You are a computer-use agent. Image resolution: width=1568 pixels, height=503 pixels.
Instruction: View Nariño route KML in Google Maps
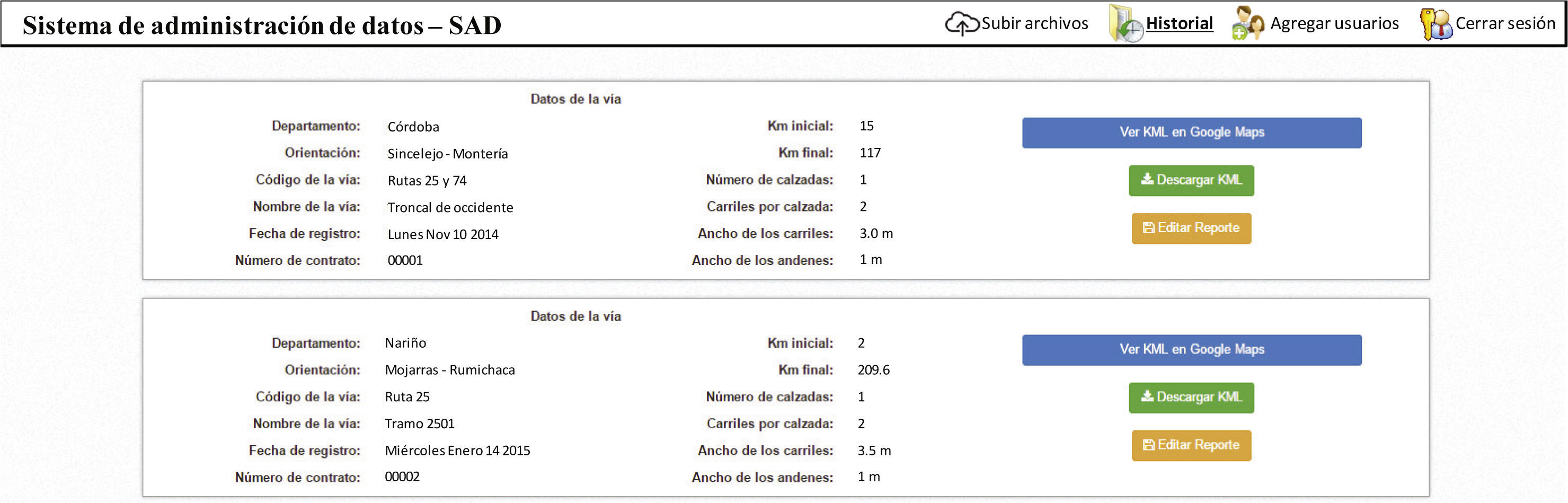(x=1191, y=349)
